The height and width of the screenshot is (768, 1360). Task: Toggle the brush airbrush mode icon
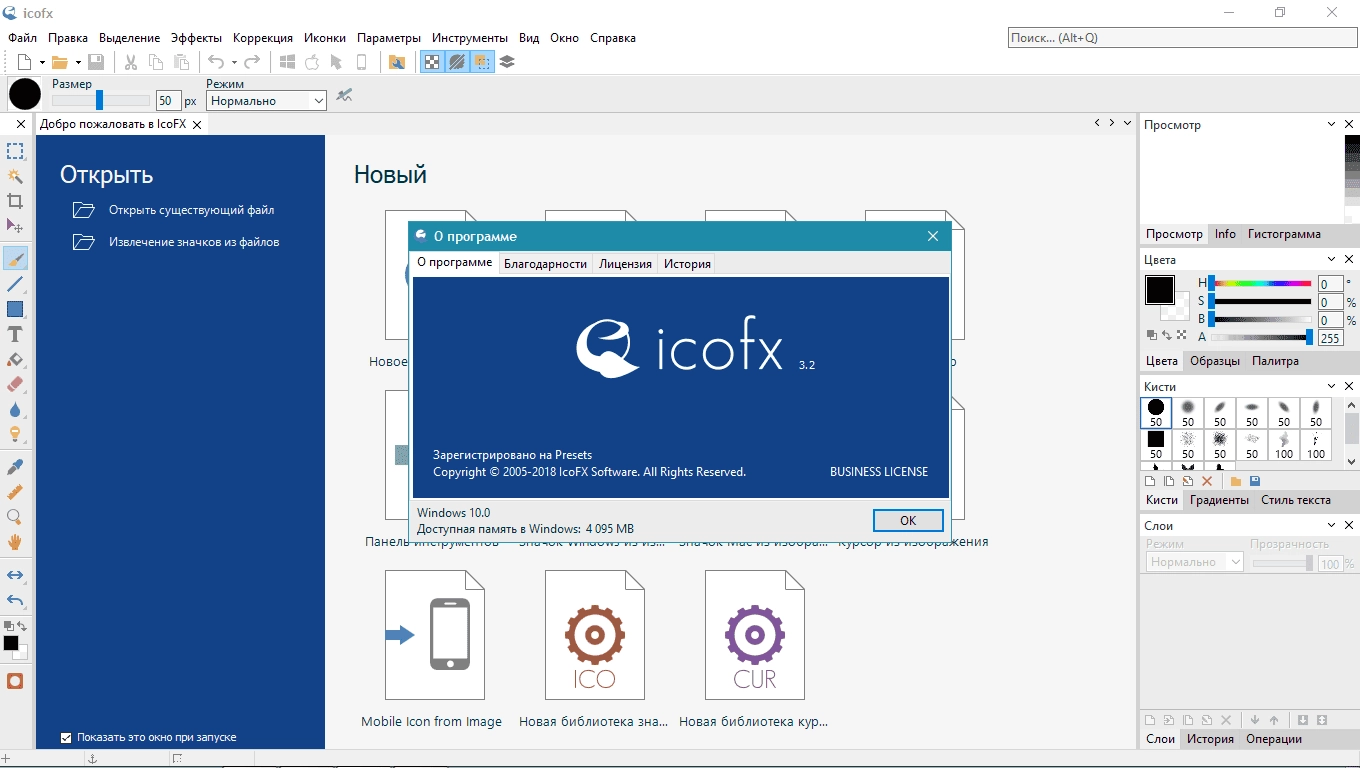point(345,96)
